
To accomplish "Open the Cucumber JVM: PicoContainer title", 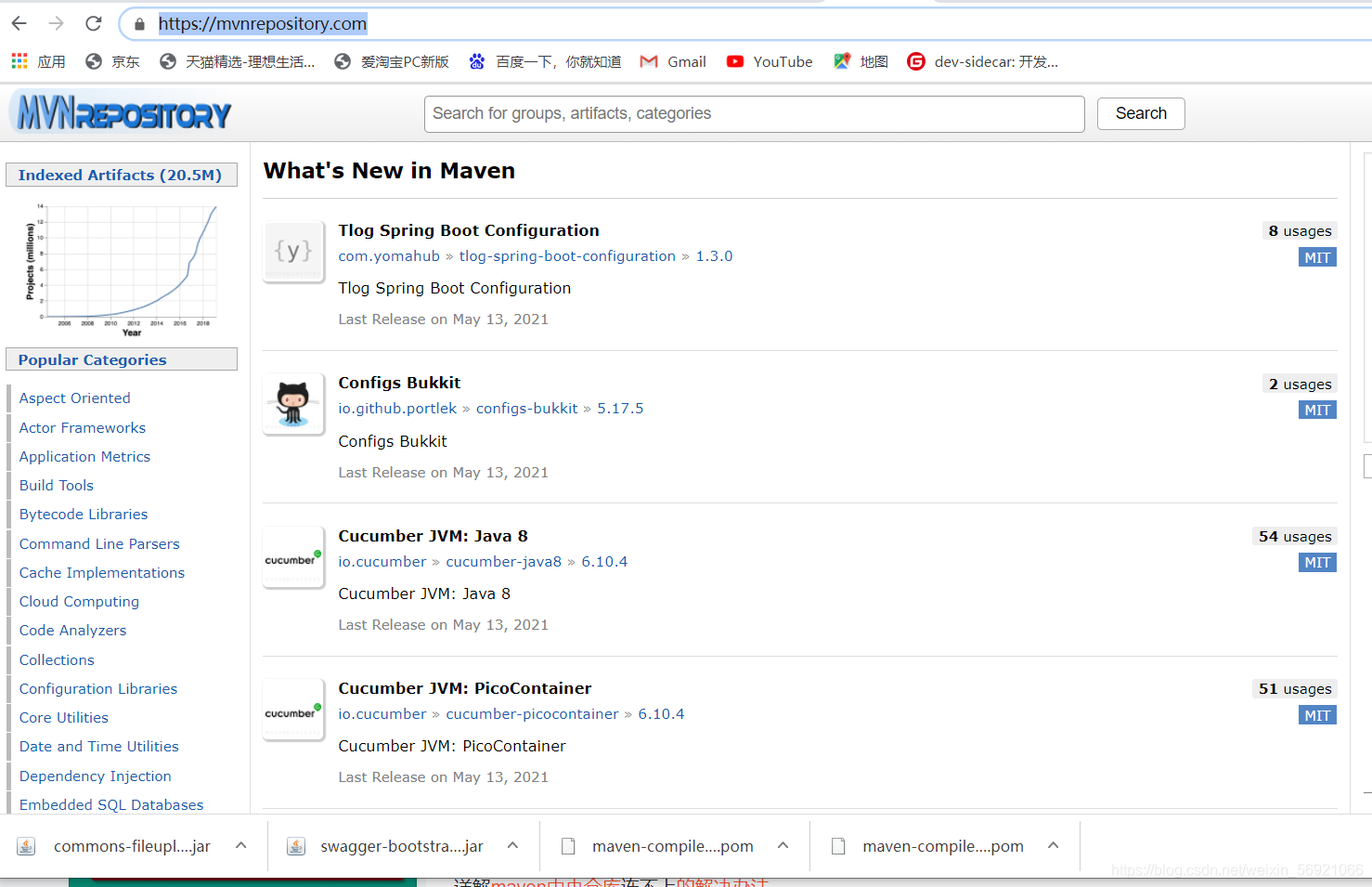I will [x=465, y=688].
